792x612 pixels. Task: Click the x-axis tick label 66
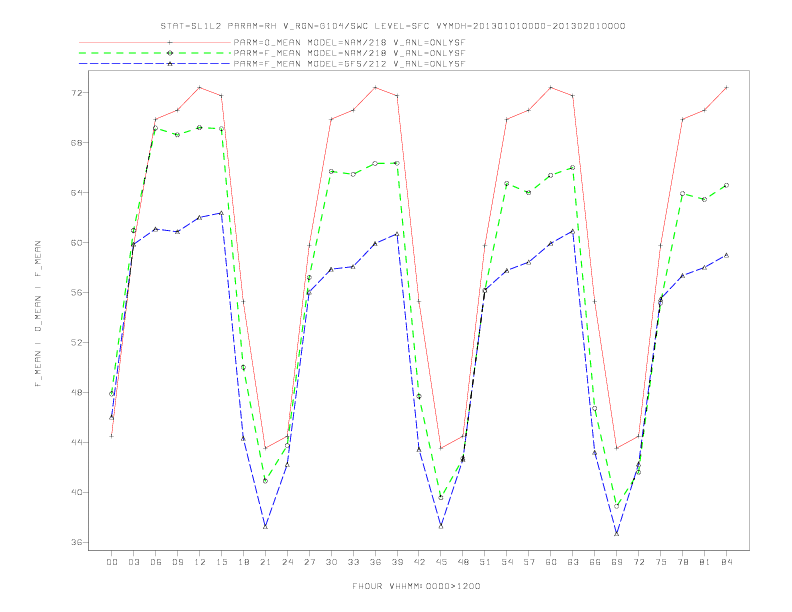coord(595,562)
